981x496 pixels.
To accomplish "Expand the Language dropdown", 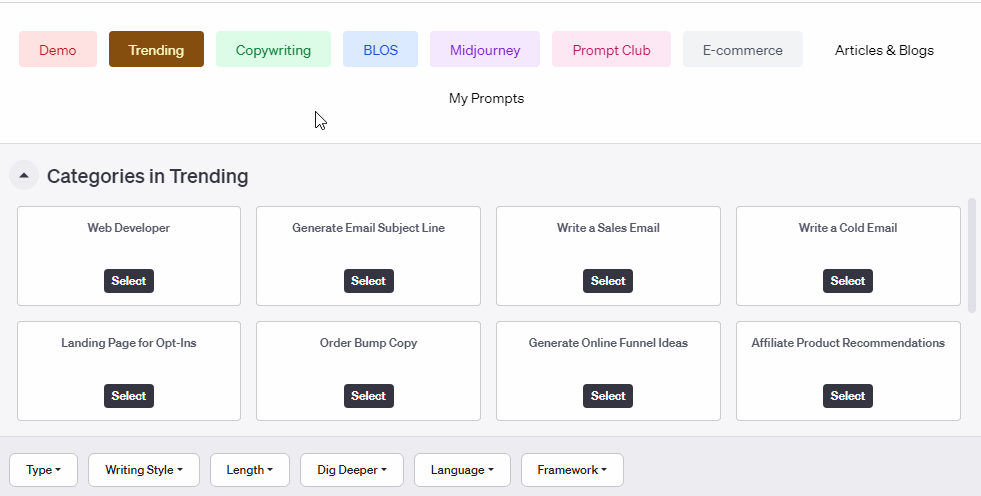I will [x=462, y=470].
